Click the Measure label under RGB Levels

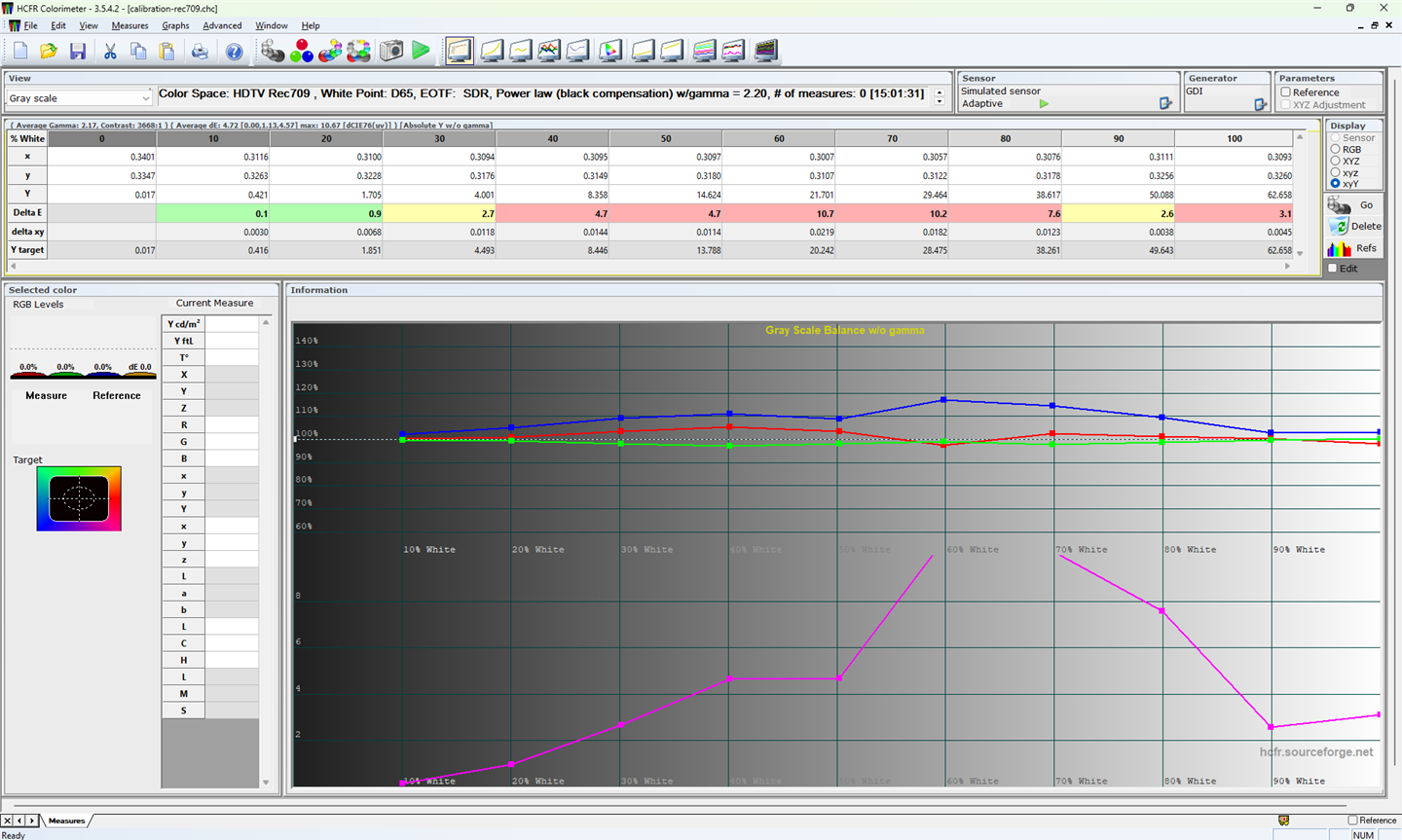click(x=46, y=396)
